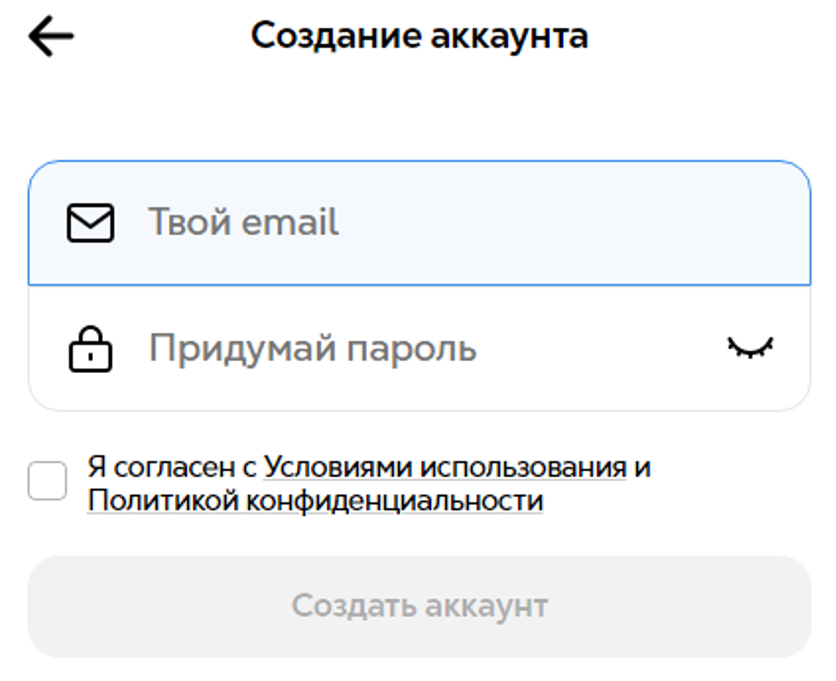This screenshot has width=836, height=681.
Task: Focus the 'Твой email' input field
Action: tap(419, 223)
